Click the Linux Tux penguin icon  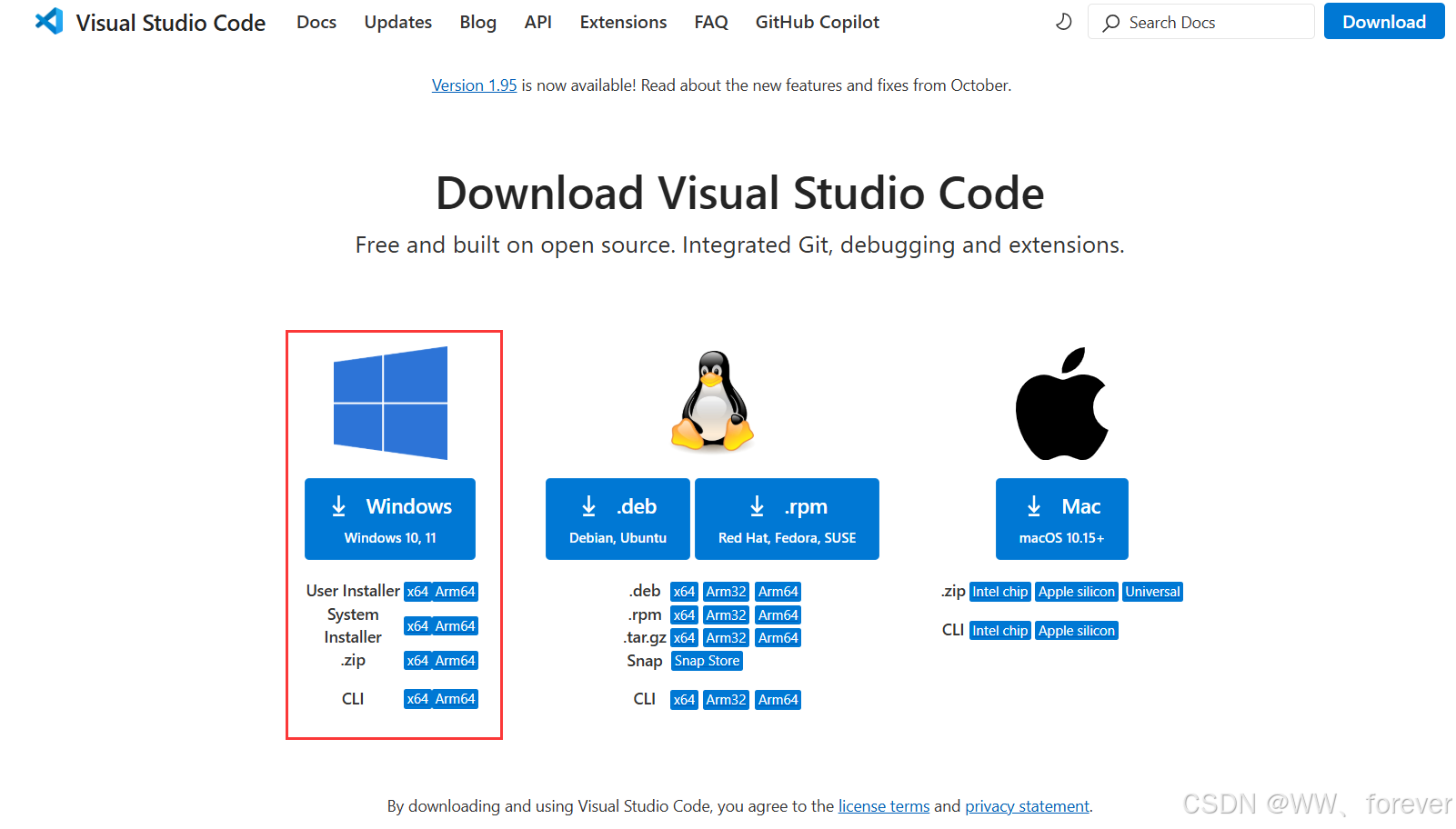(x=713, y=402)
